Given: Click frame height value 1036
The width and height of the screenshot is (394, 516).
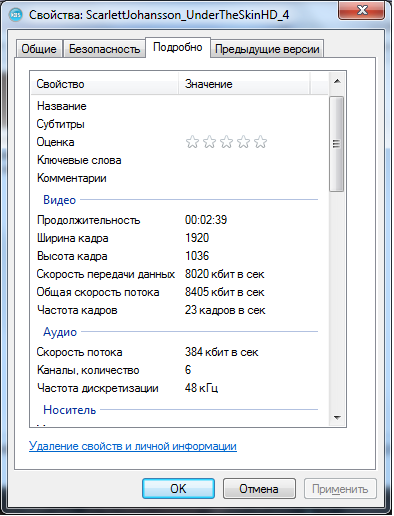Looking at the screenshot, I should tap(197, 256).
